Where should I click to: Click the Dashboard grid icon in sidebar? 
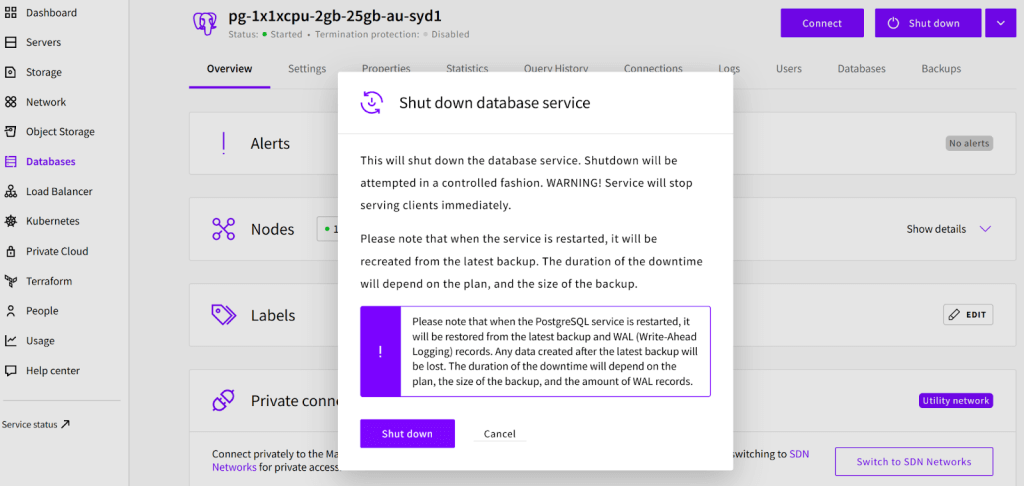10,12
